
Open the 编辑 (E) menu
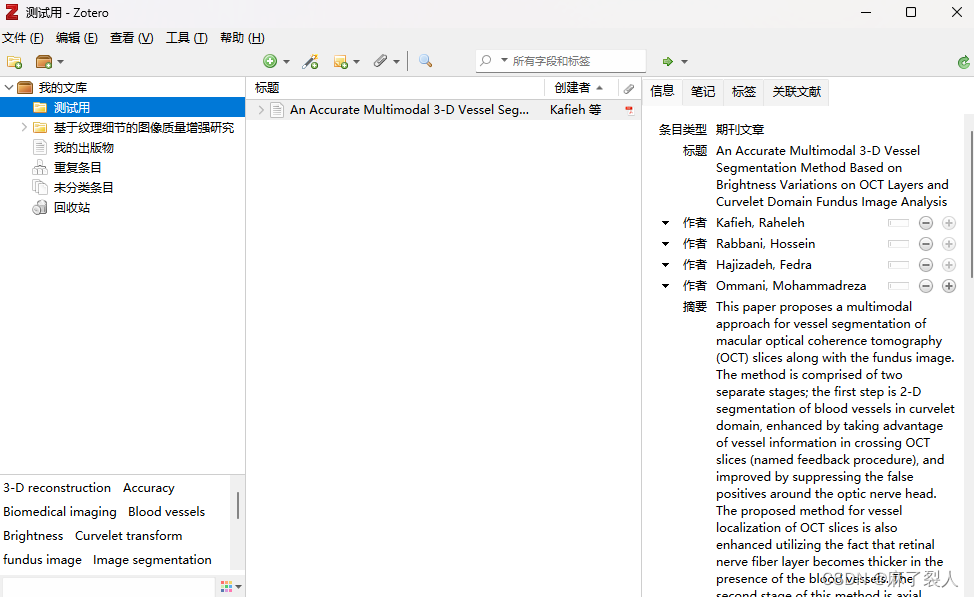click(76, 38)
